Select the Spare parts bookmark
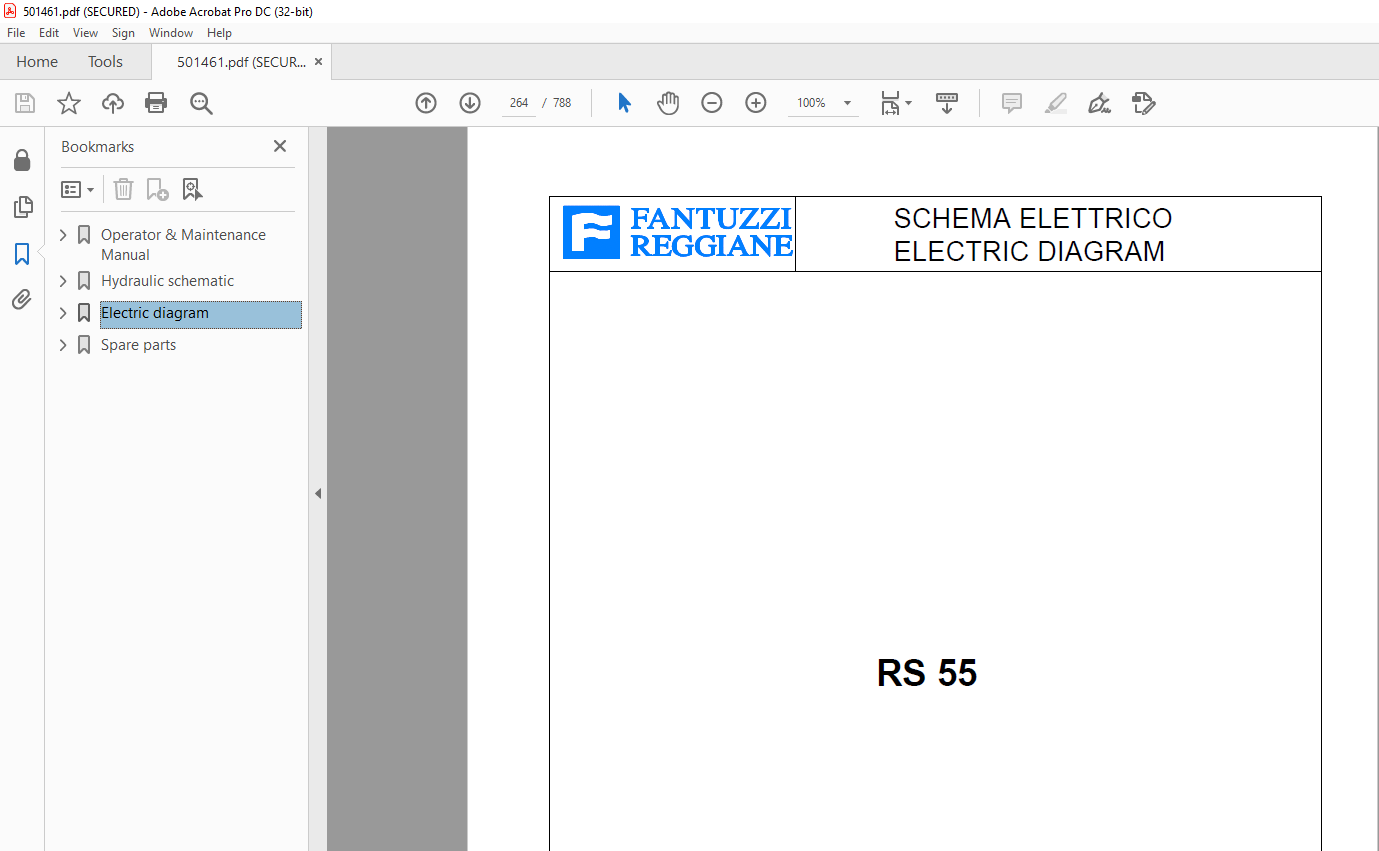The height and width of the screenshot is (851, 1379). click(138, 345)
